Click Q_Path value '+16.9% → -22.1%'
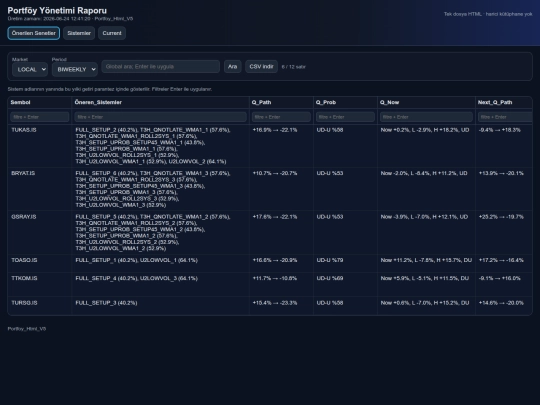This screenshot has height=405, width=540. click(275, 130)
